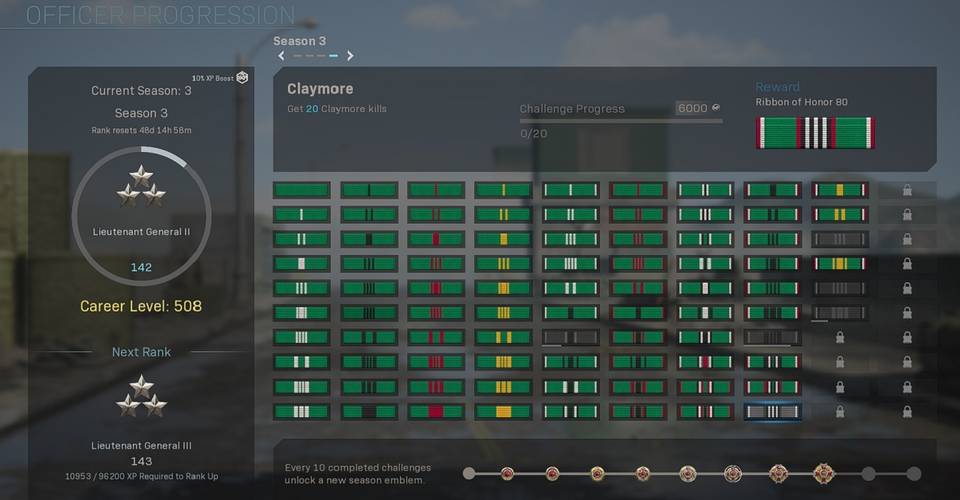Click the Lieutenant General III next rank emblem
Screen dimensions: 960x500
click(x=140, y=396)
